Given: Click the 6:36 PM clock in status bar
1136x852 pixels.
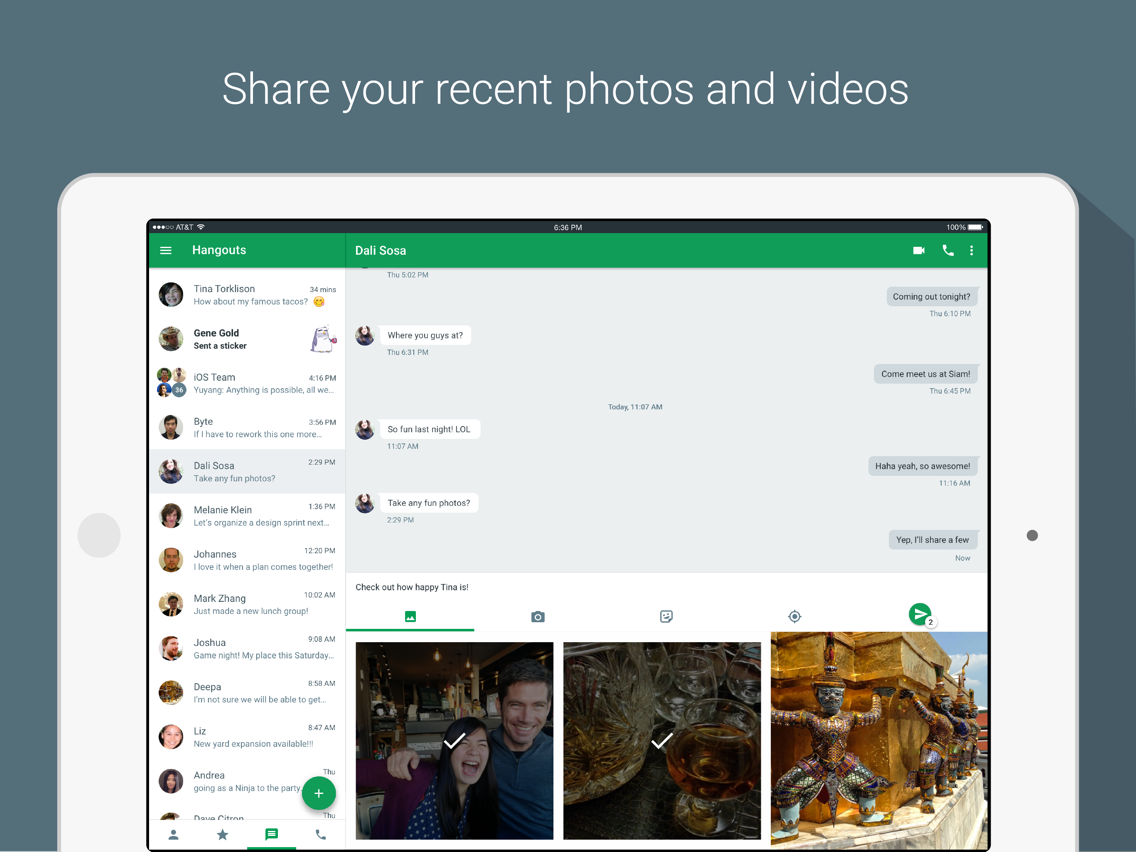Looking at the screenshot, I should (x=568, y=227).
